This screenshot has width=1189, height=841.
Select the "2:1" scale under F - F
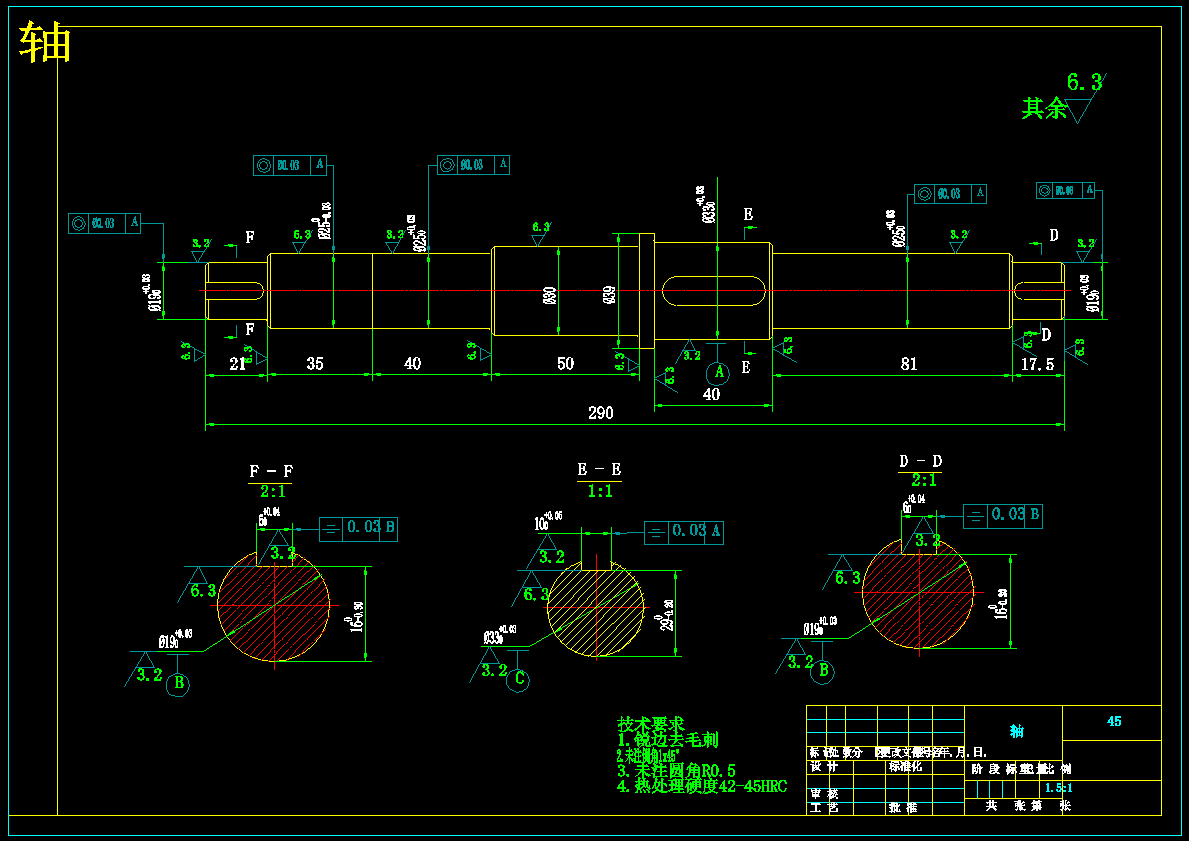pyautogui.click(x=272, y=491)
